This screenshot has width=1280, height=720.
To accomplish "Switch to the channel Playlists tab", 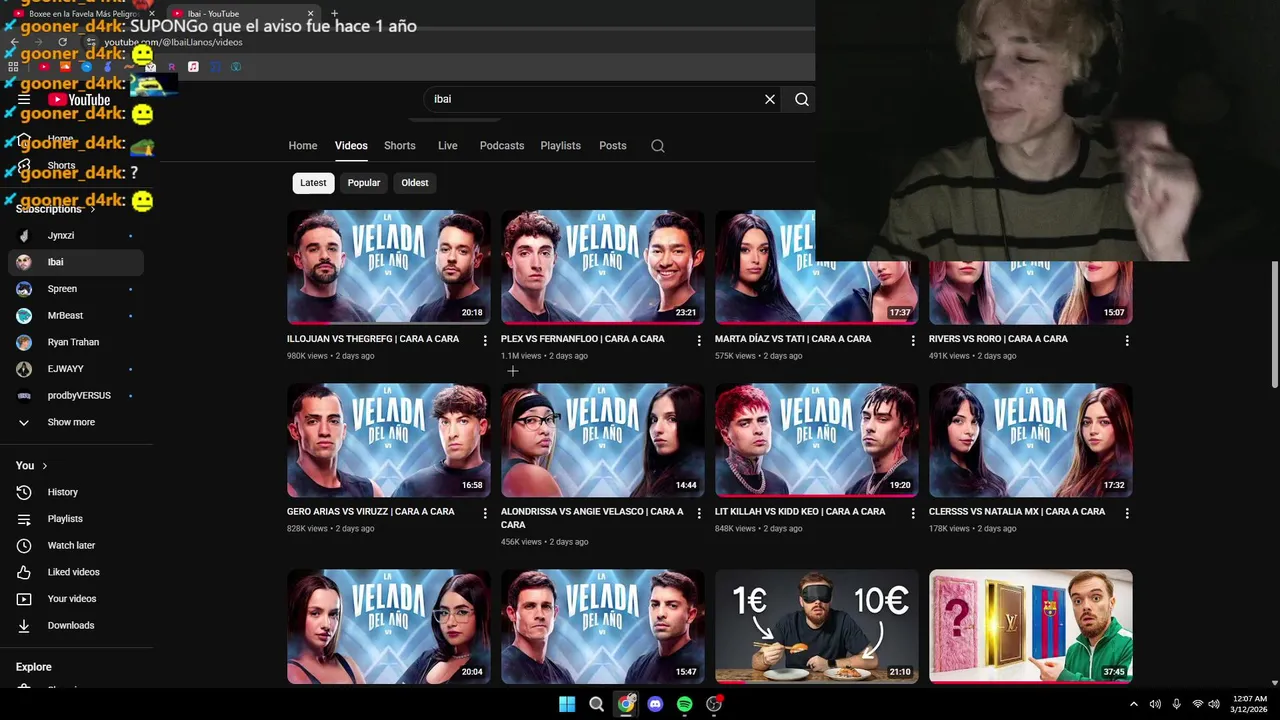I will pyautogui.click(x=561, y=146).
